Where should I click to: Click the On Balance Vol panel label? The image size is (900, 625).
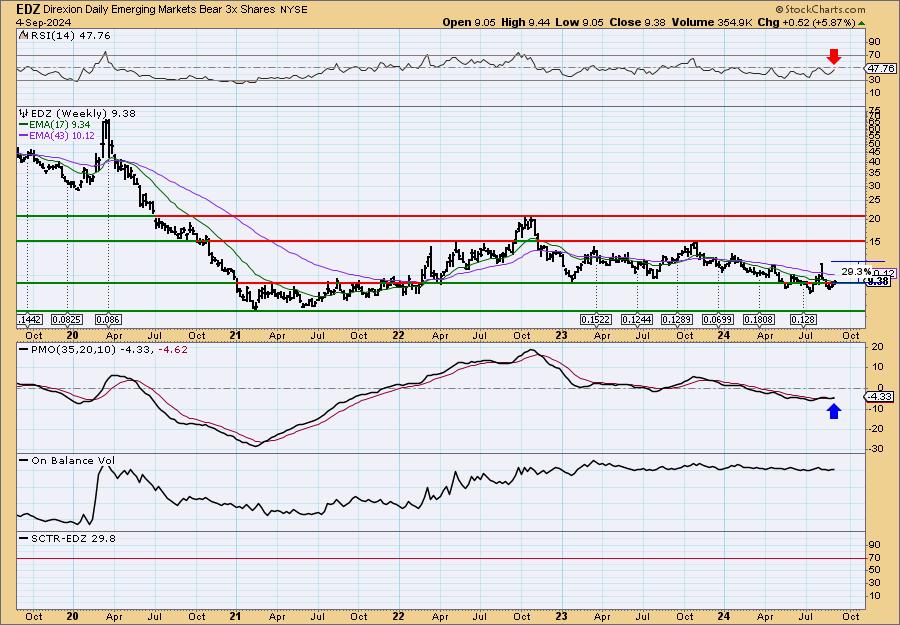pos(73,461)
